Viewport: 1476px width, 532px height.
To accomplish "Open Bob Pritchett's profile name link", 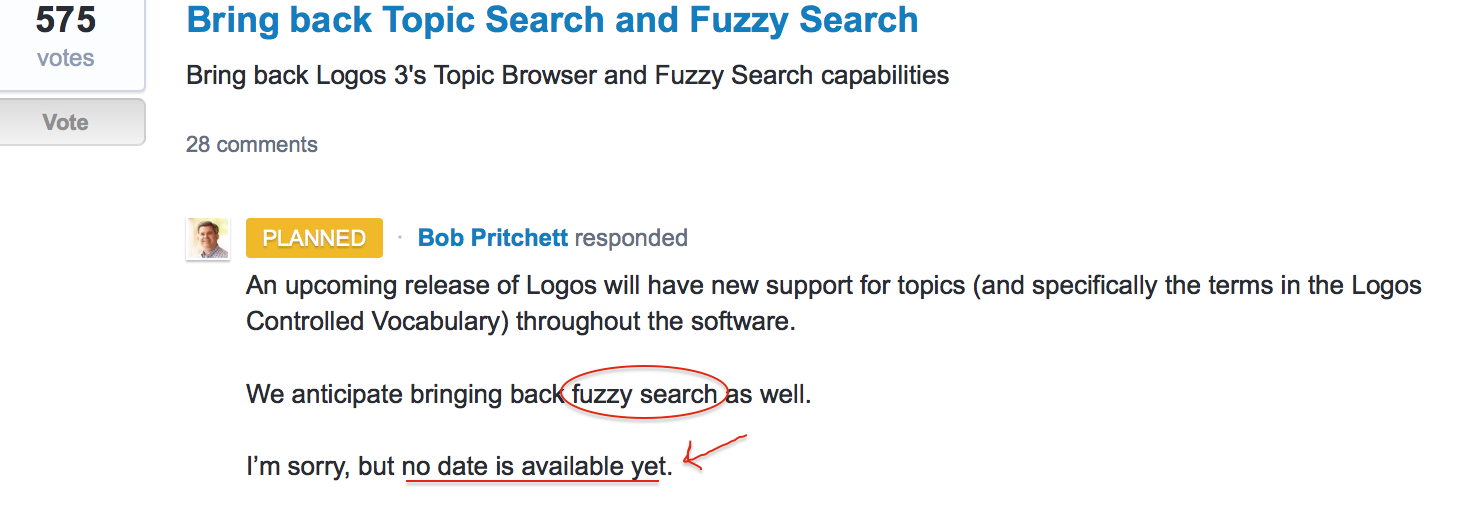I will [x=493, y=238].
